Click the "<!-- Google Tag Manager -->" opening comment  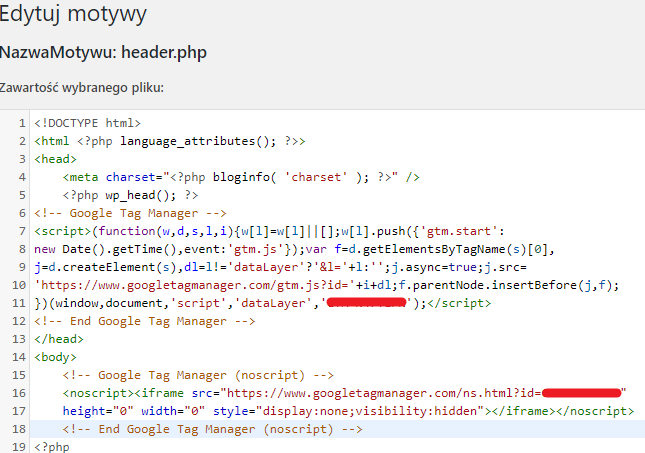point(132,213)
